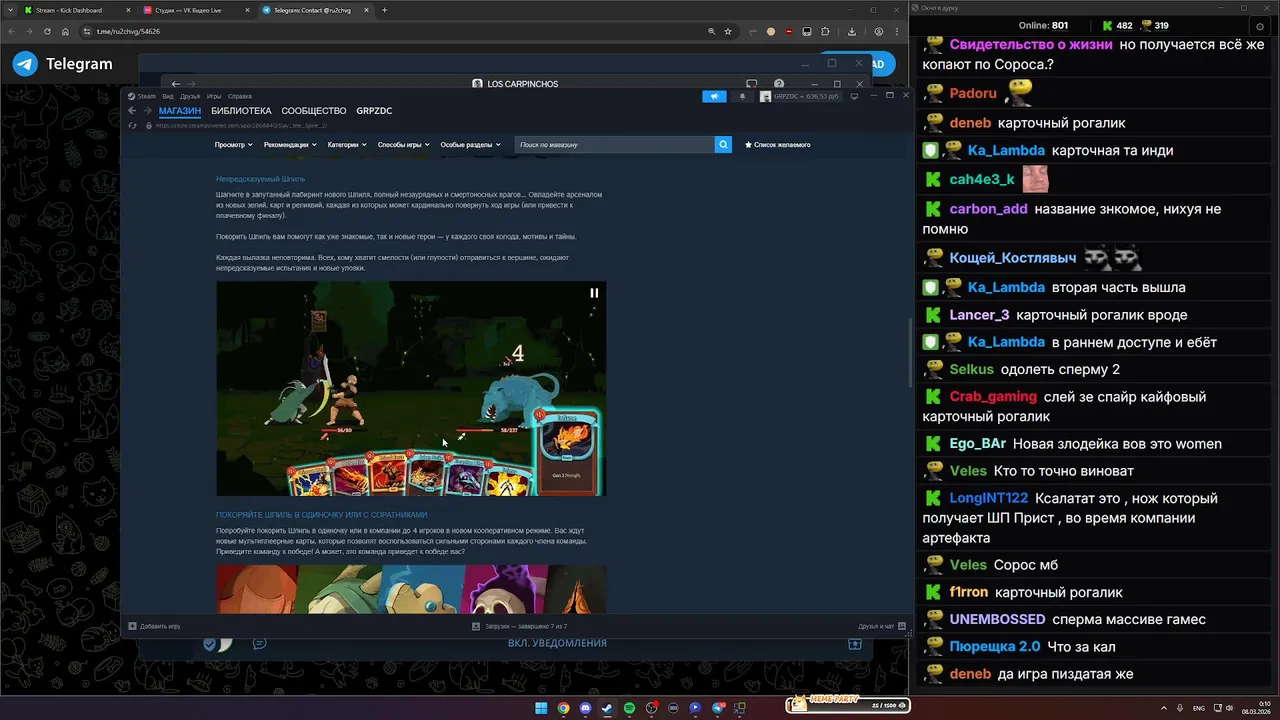Open Friends and chat in Steam

[x=881, y=626]
